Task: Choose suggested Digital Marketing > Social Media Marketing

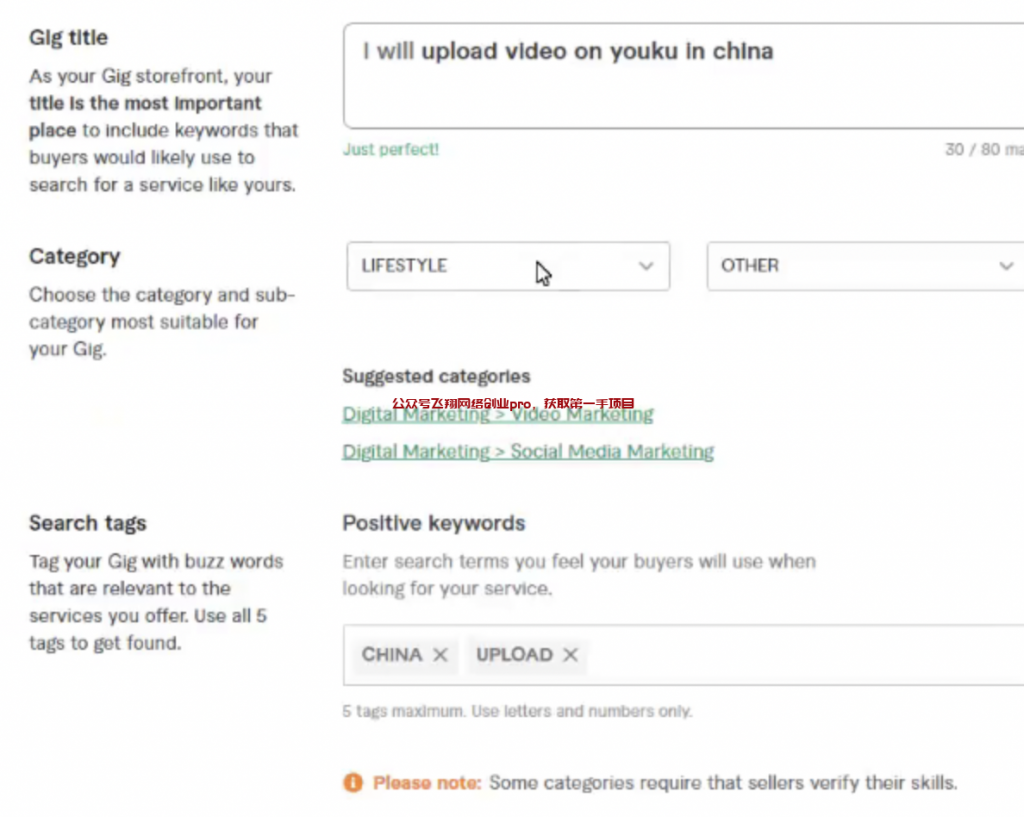Action: pos(528,452)
